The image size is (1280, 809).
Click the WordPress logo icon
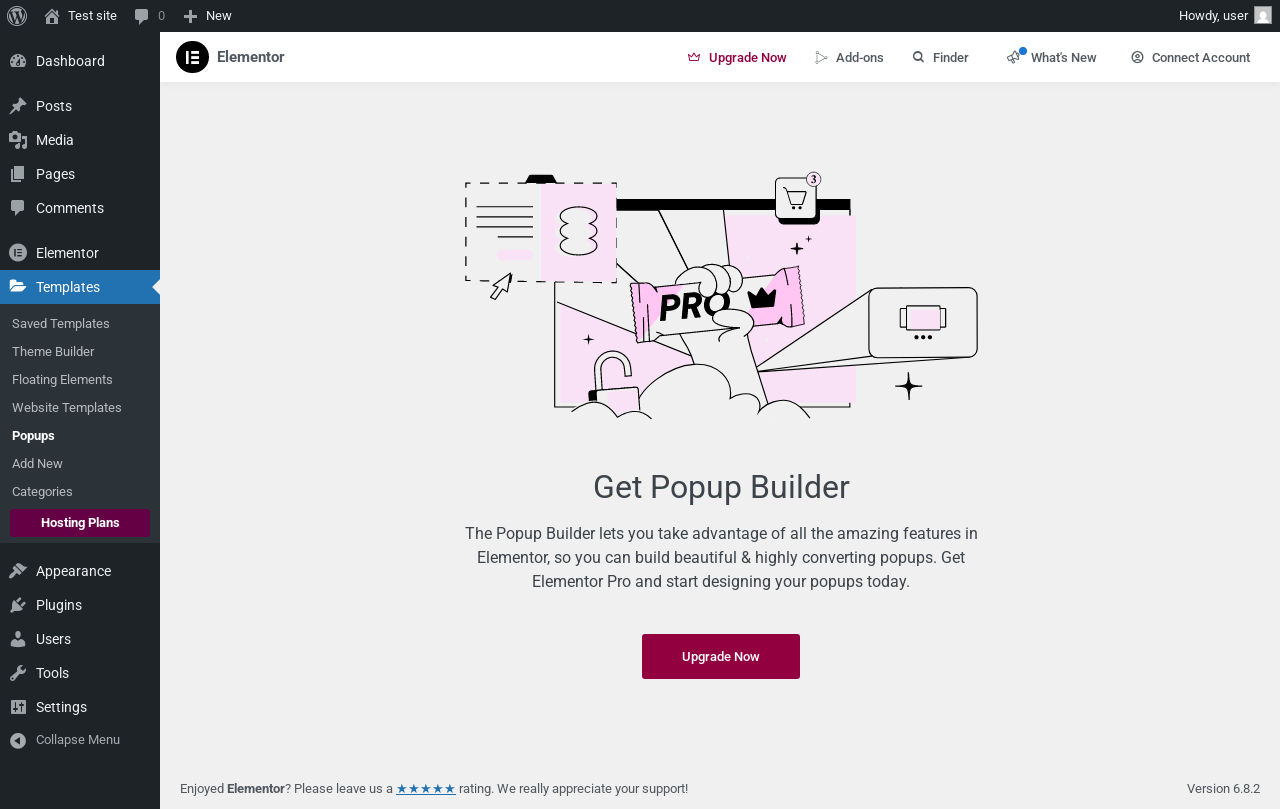click(17, 16)
